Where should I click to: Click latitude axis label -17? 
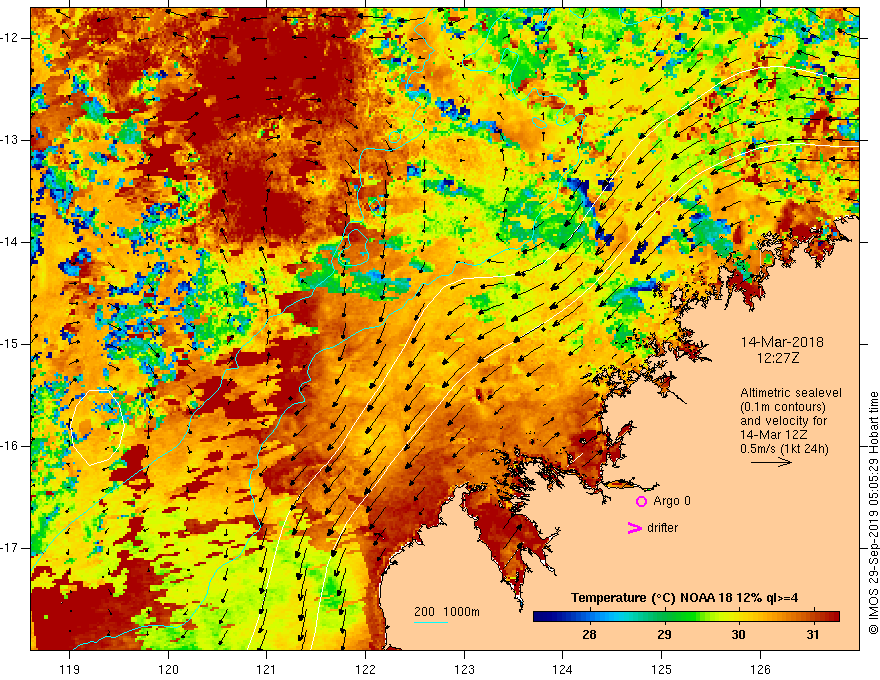[x=10, y=548]
